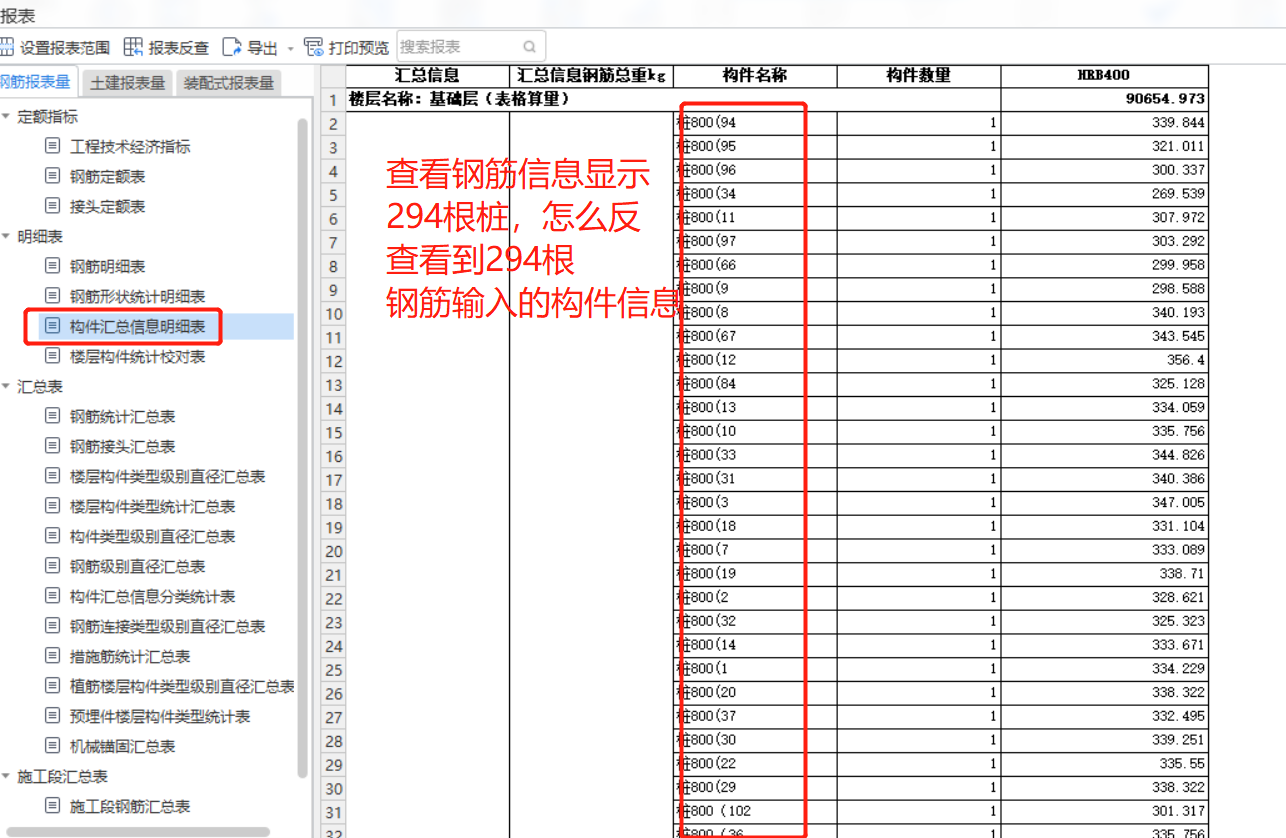Click the component cell 桩800(67
The width and height of the screenshot is (1286, 838).
click(755, 336)
